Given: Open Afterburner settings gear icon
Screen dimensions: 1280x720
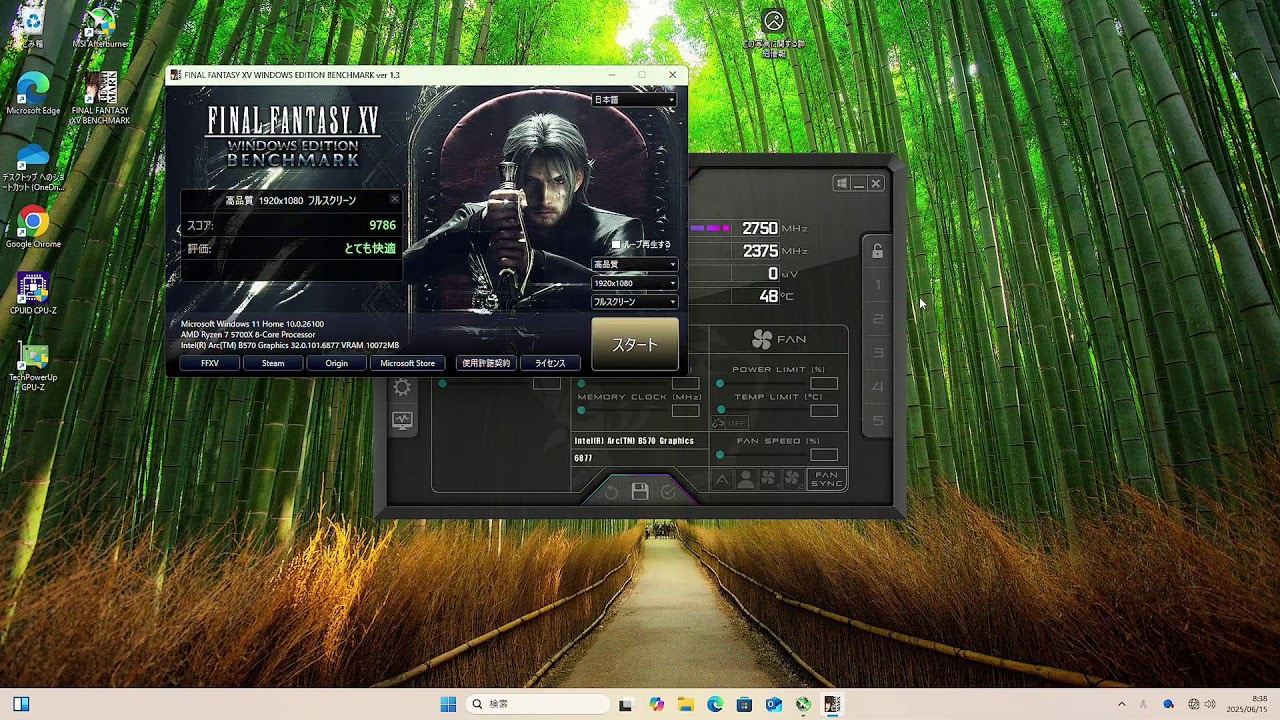Looking at the screenshot, I should pyautogui.click(x=402, y=387).
